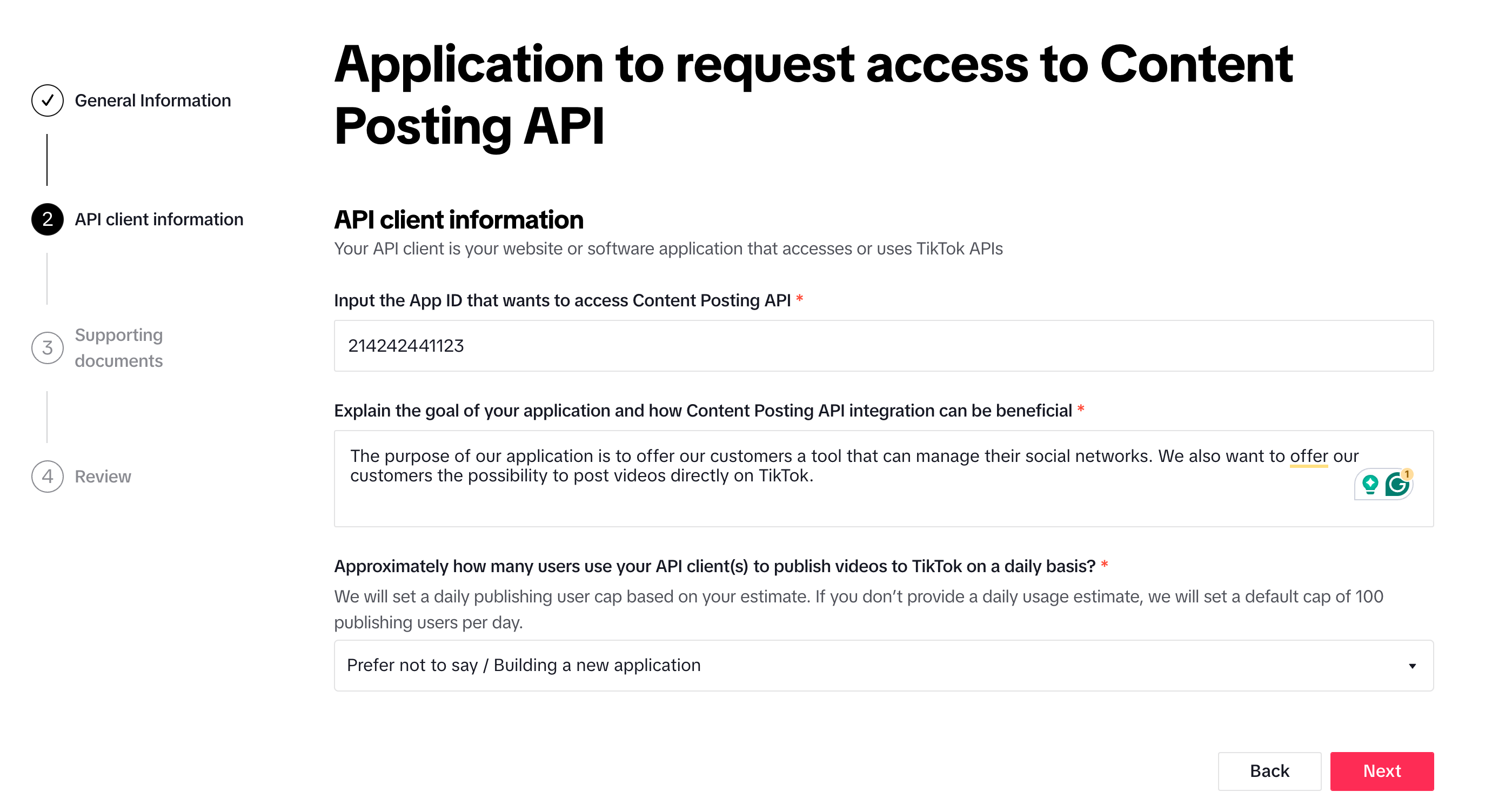Click step 2 API client information circle
Viewport: 1512px width, 805px height.
[48, 219]
